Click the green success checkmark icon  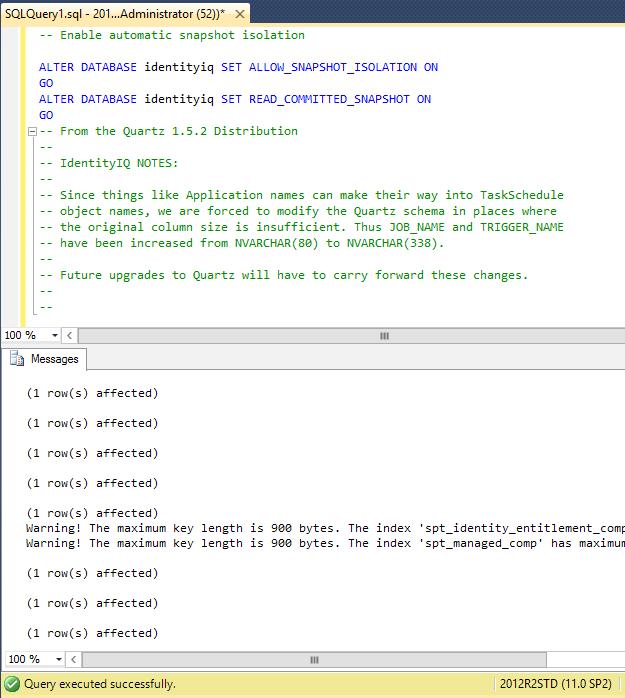12,684
